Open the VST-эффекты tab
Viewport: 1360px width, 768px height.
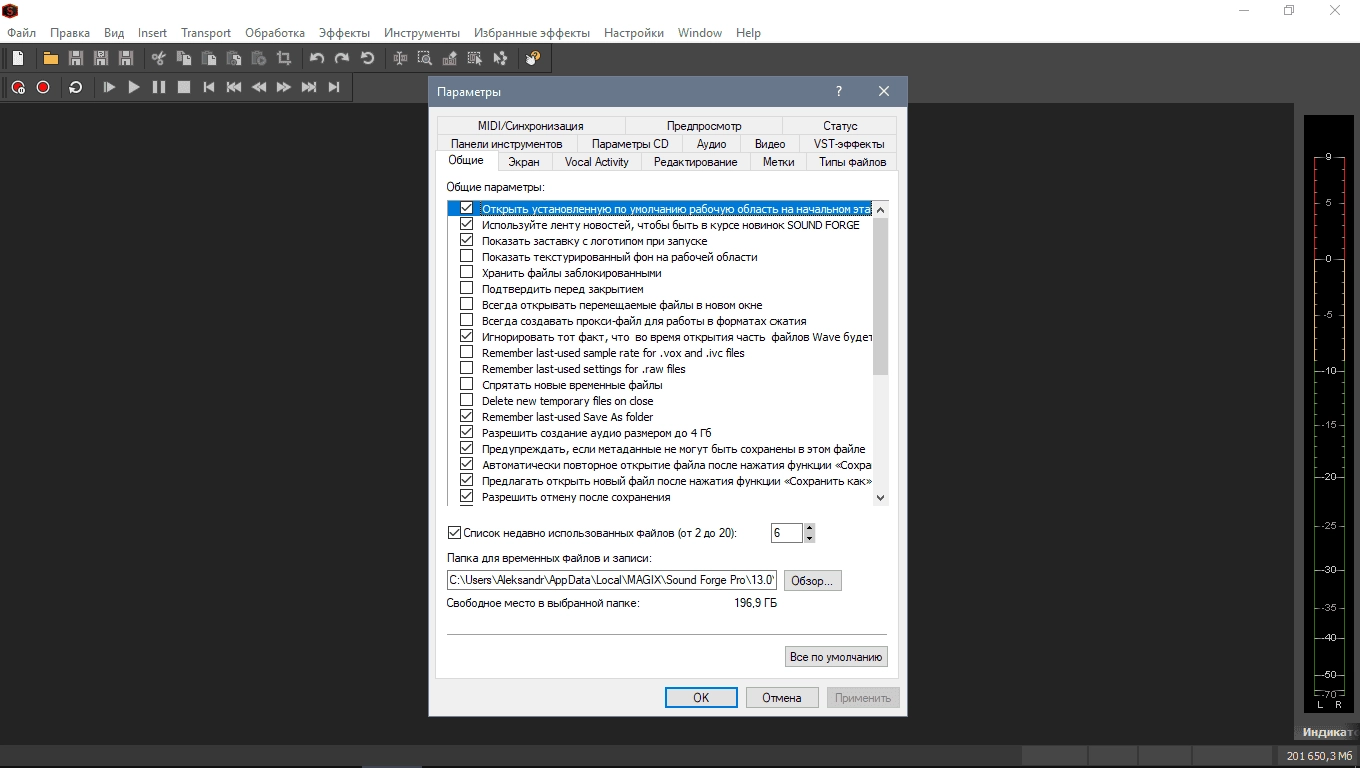point(849,144)
